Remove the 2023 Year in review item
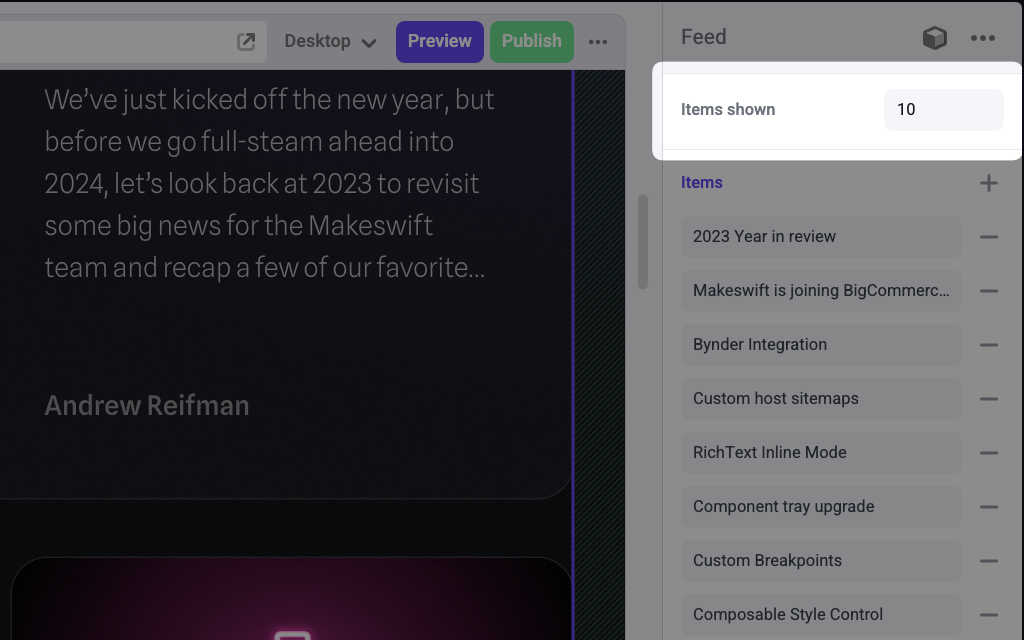Image resolution: width=1024 pixels, height=640 pixels. [989, 236]
